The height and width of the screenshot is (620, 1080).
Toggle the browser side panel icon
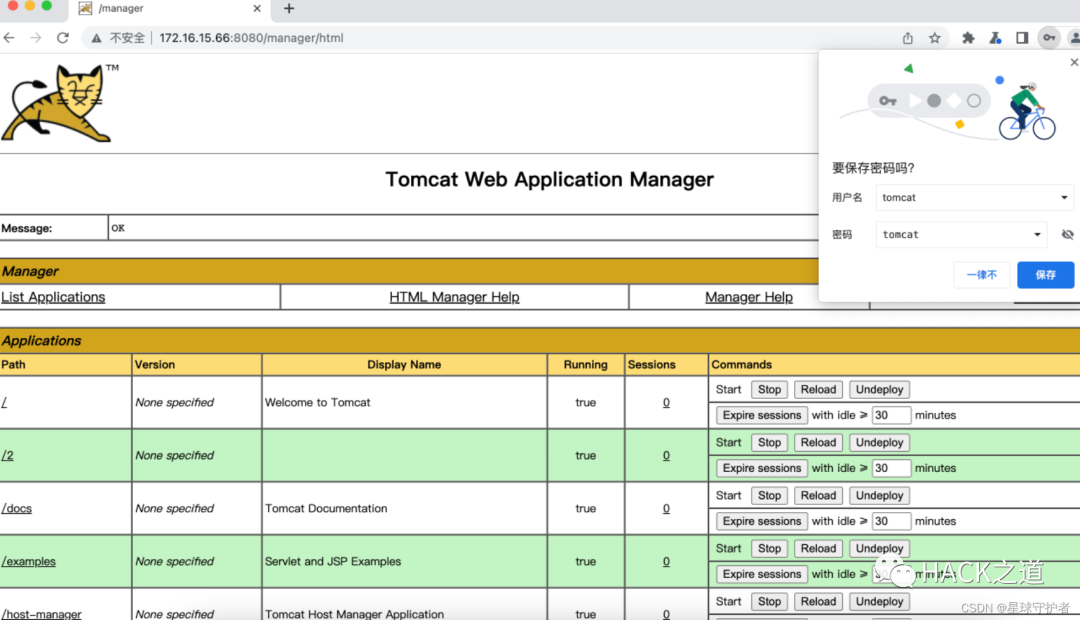[x=1022, y=38]
